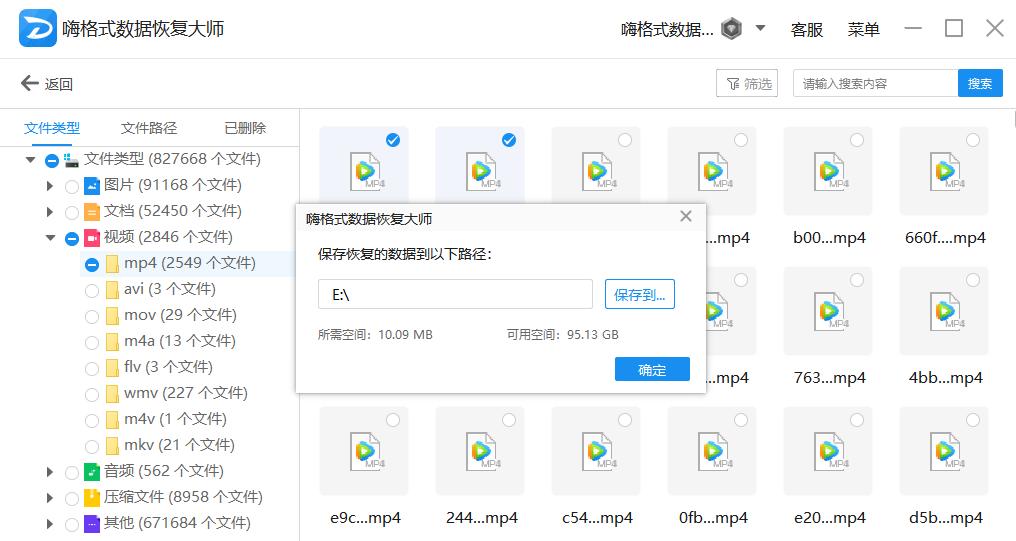
Task: Confirm with the 确定 button
Action: (652, 369)
